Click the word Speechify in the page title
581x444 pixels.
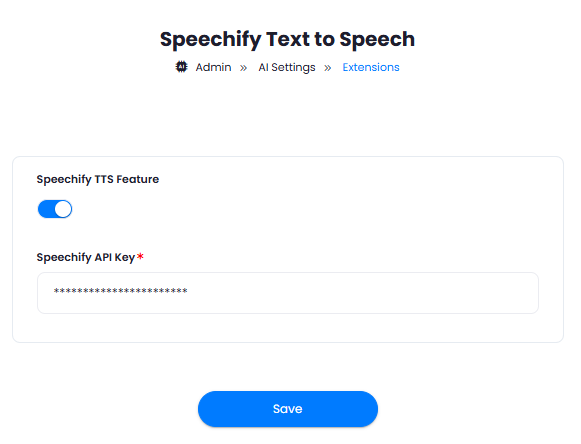(210, 39)
